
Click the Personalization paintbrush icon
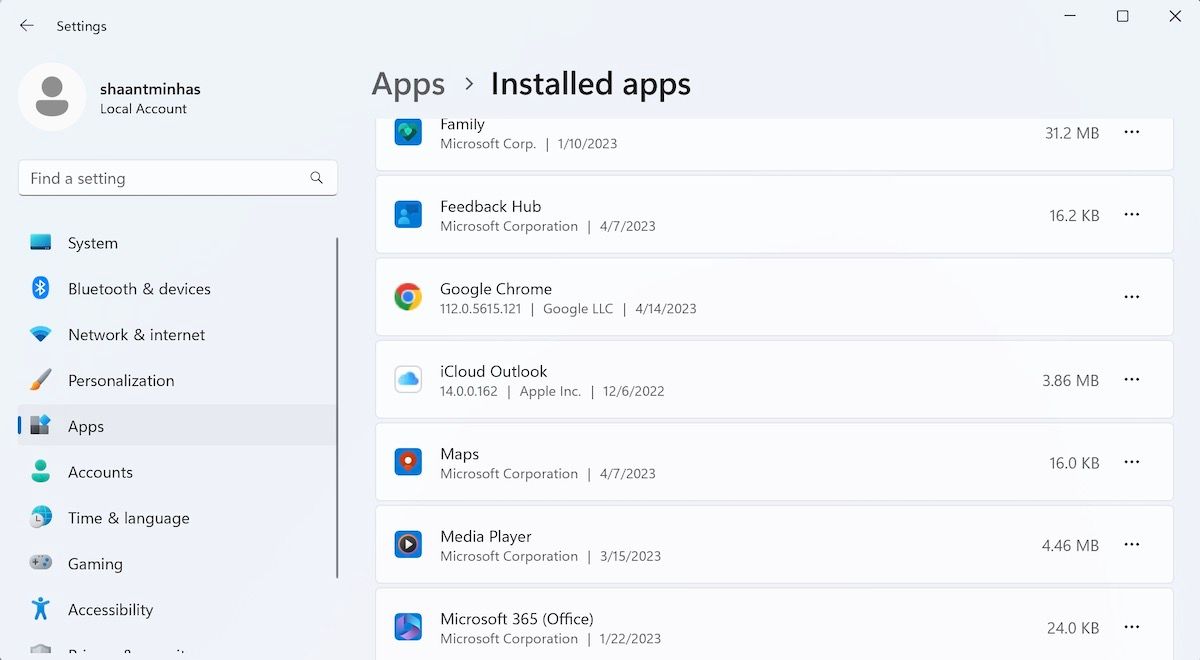(x=40, y=380)
